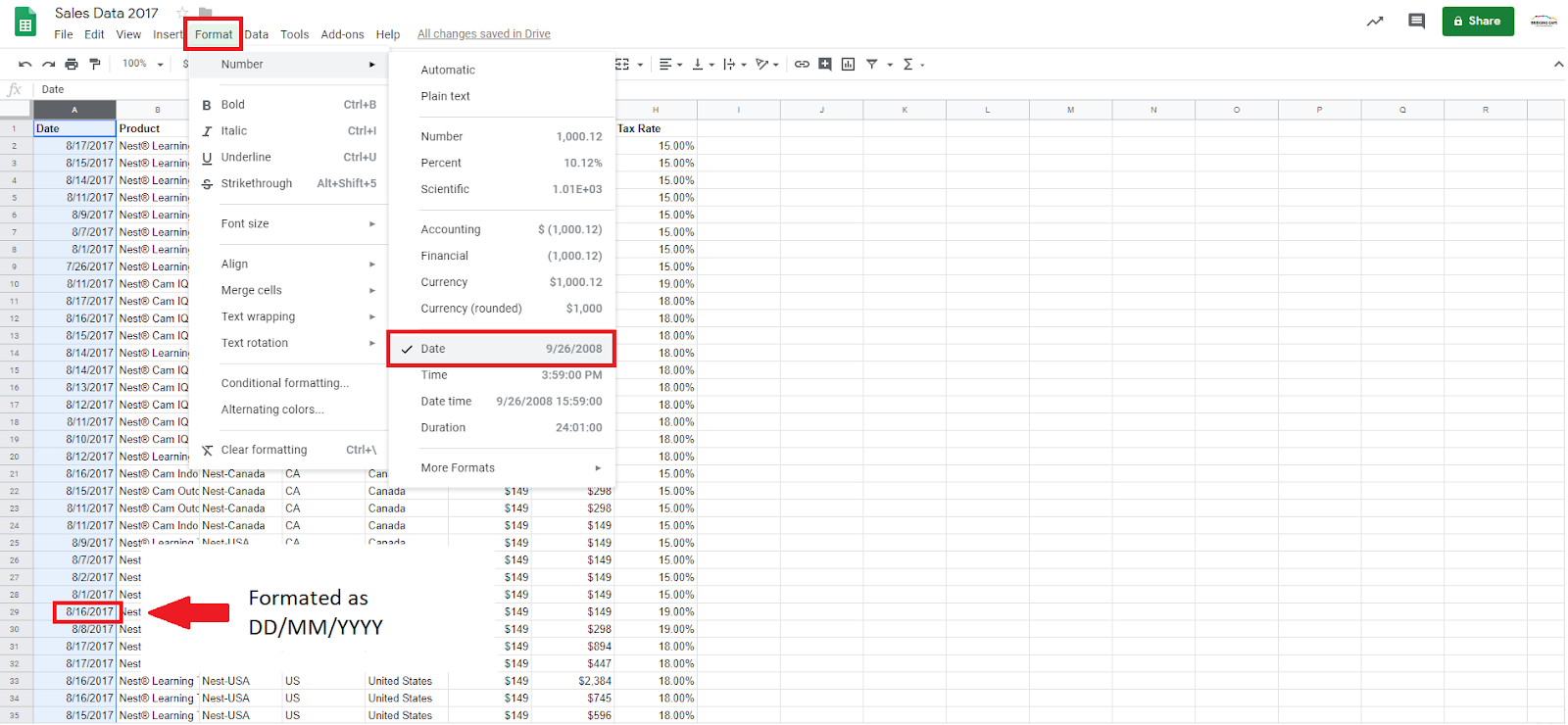Open the Edit menu
1568x725 pixels.
coord(94,34)
